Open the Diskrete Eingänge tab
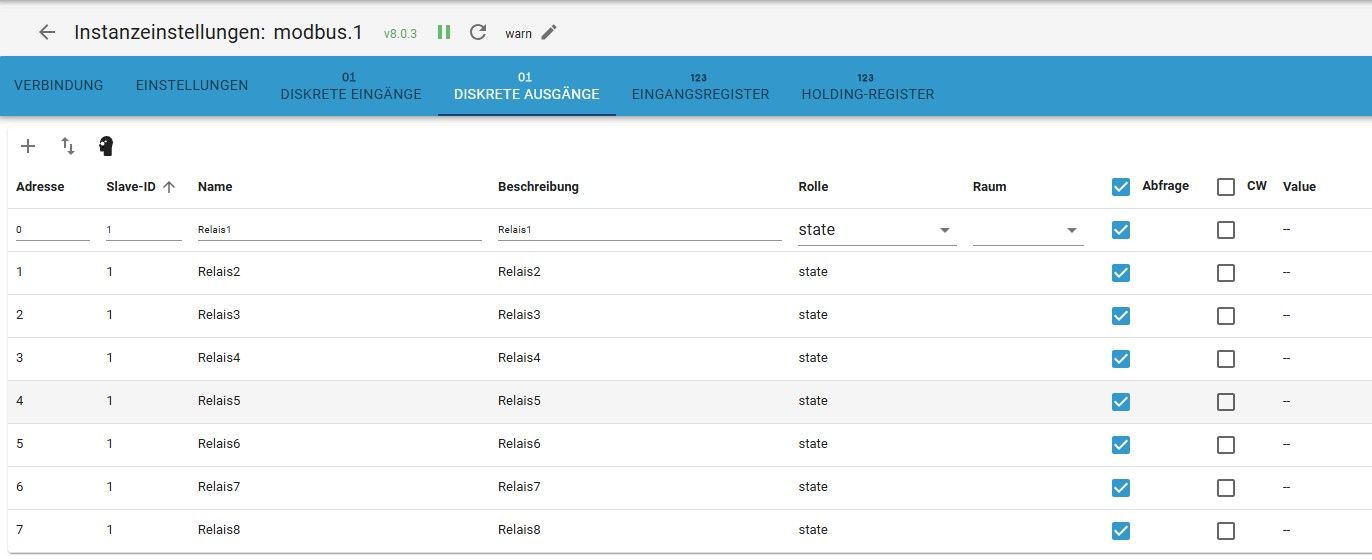 350,87
